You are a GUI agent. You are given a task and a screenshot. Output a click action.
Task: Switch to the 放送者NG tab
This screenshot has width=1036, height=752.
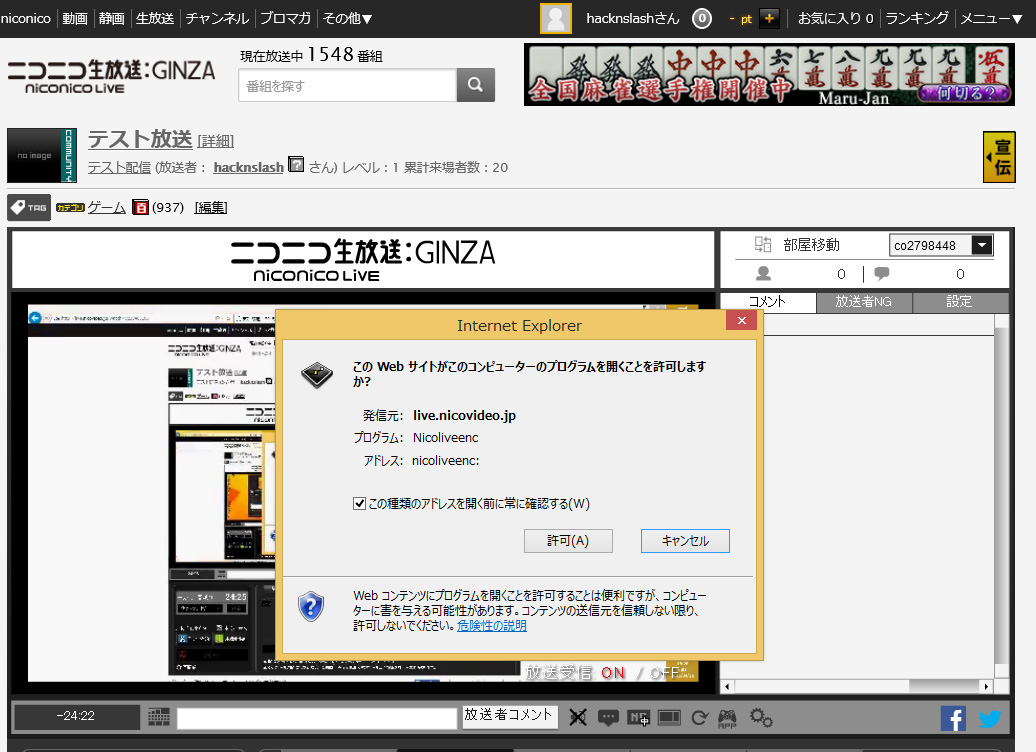click(x=864, y=302)
